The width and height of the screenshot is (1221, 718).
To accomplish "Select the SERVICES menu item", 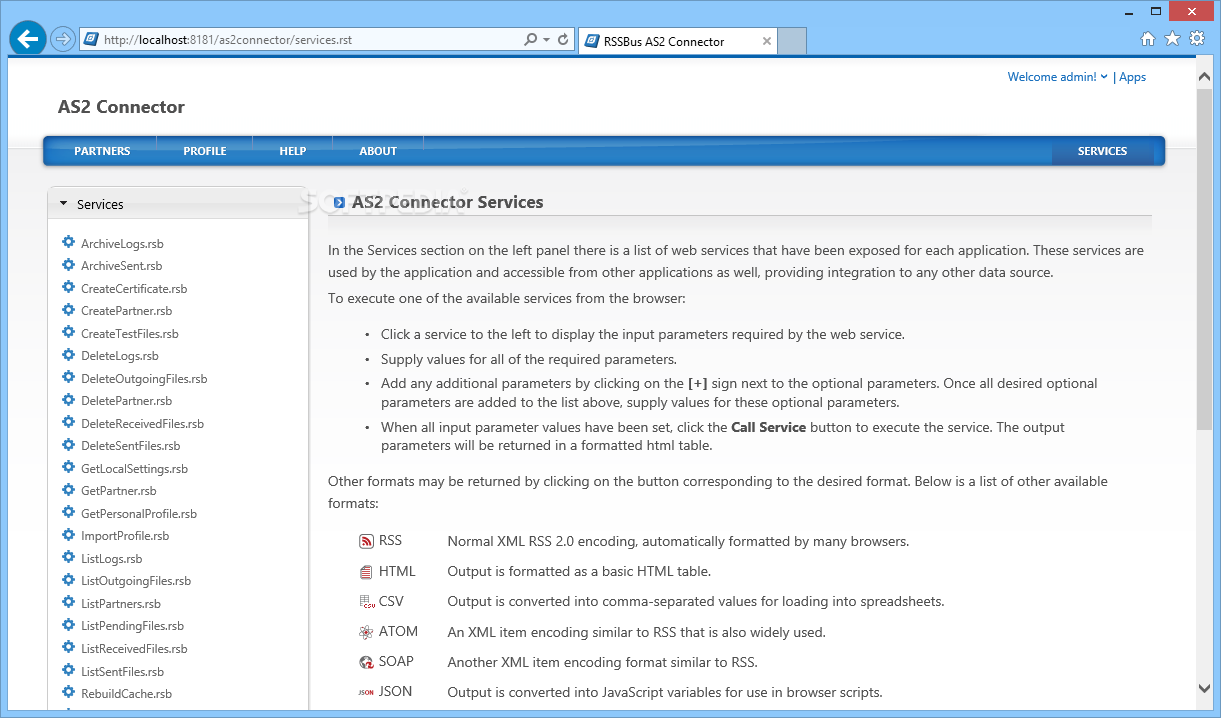I will [1102, 151].
